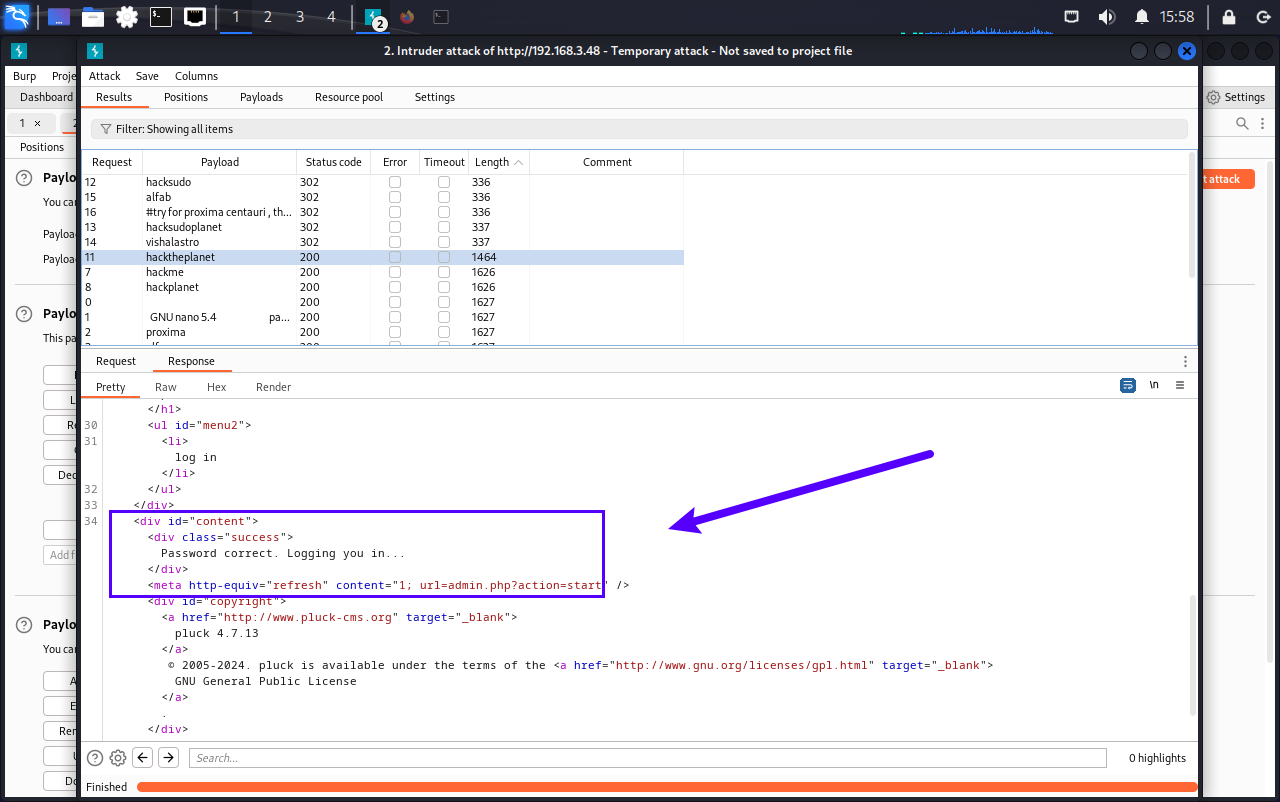Show notifications via the bell icon

click(1141, 17)
